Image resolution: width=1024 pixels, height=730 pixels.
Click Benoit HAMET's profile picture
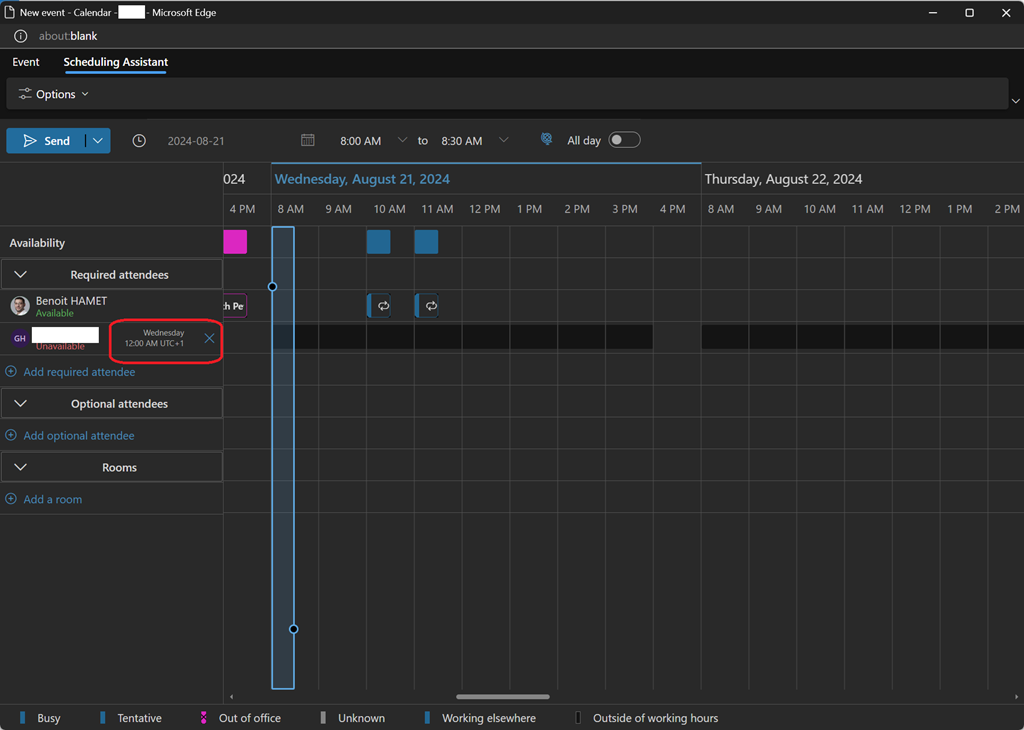pos(20,306)
